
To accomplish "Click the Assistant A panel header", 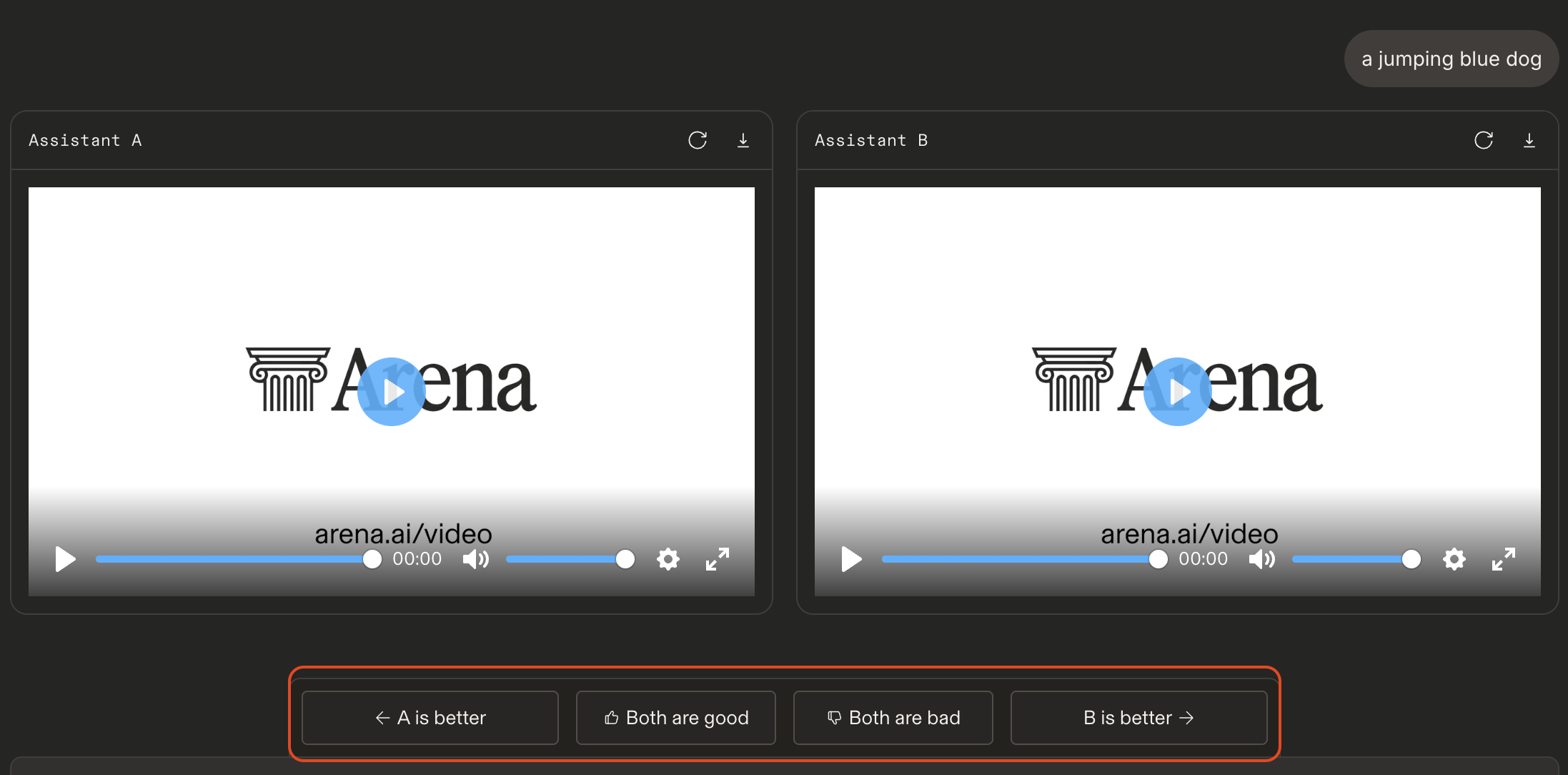I will 85,140.
